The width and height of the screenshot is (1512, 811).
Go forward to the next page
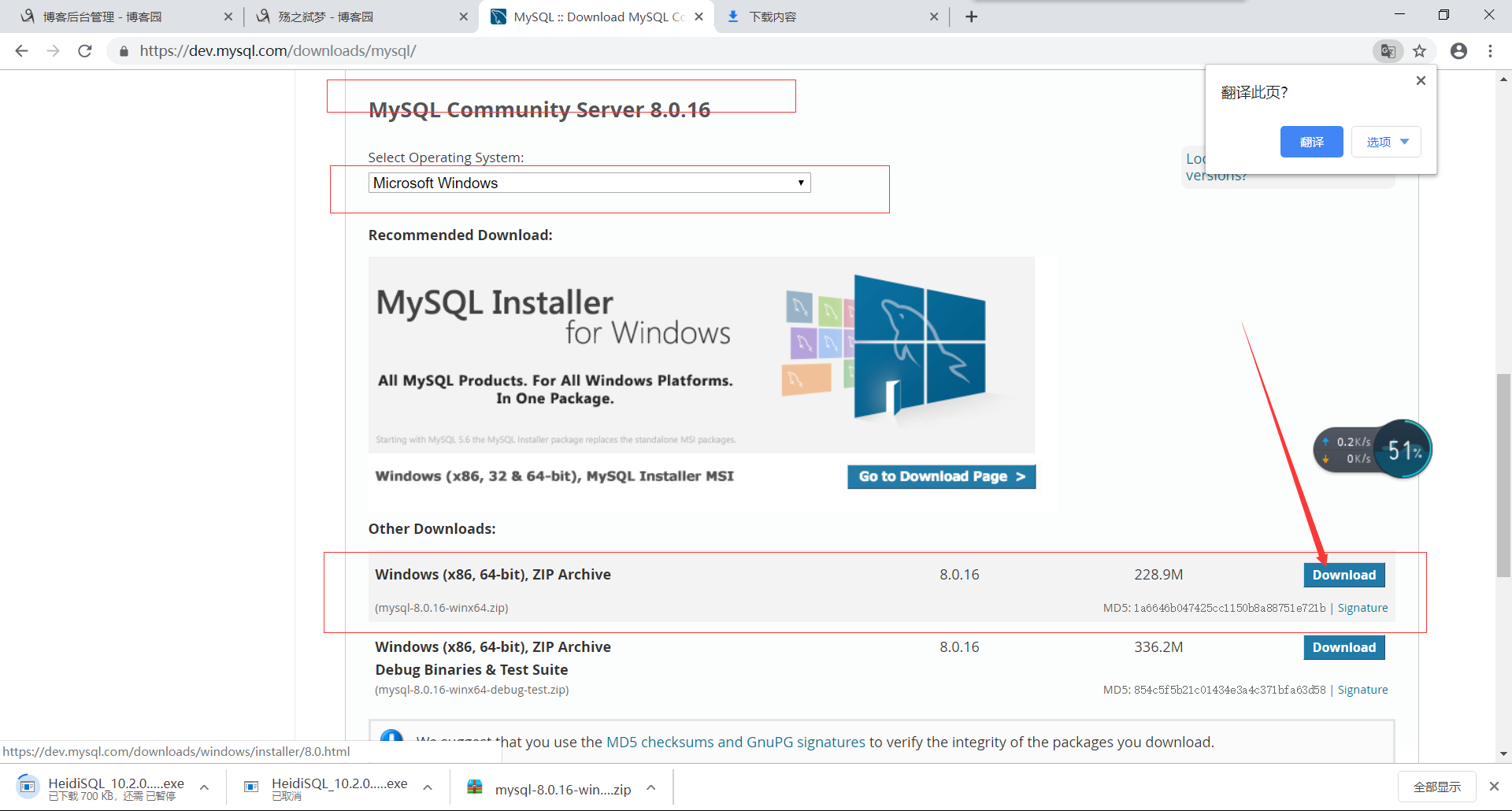(x=53, y=51)
